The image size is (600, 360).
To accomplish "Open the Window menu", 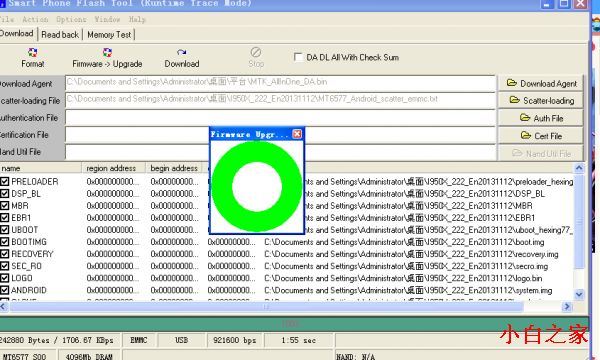I will click(x=107, y=19).
